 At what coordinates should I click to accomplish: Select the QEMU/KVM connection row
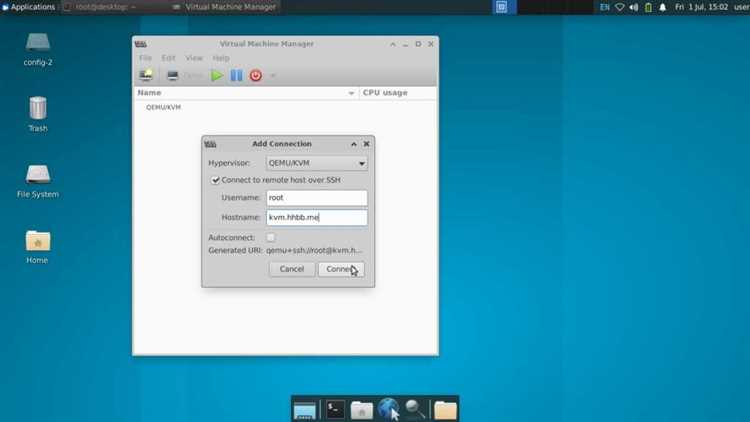(285, 107)
